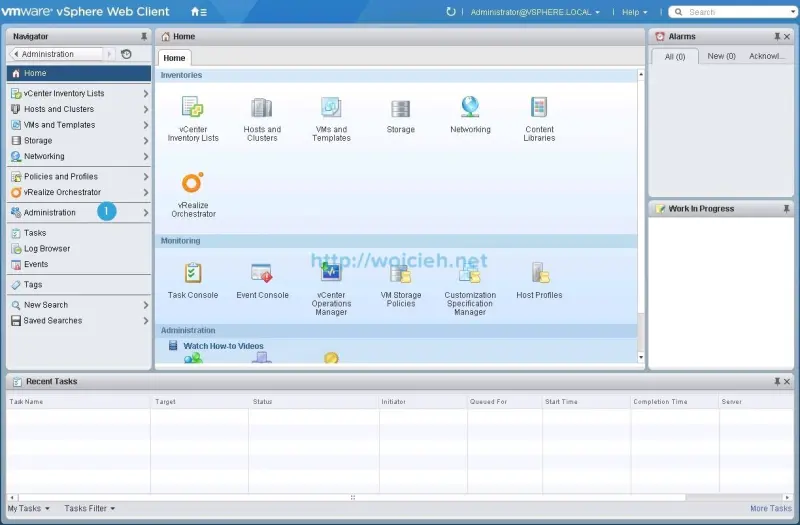Select the Home tab in main panel

pos(174,58)
